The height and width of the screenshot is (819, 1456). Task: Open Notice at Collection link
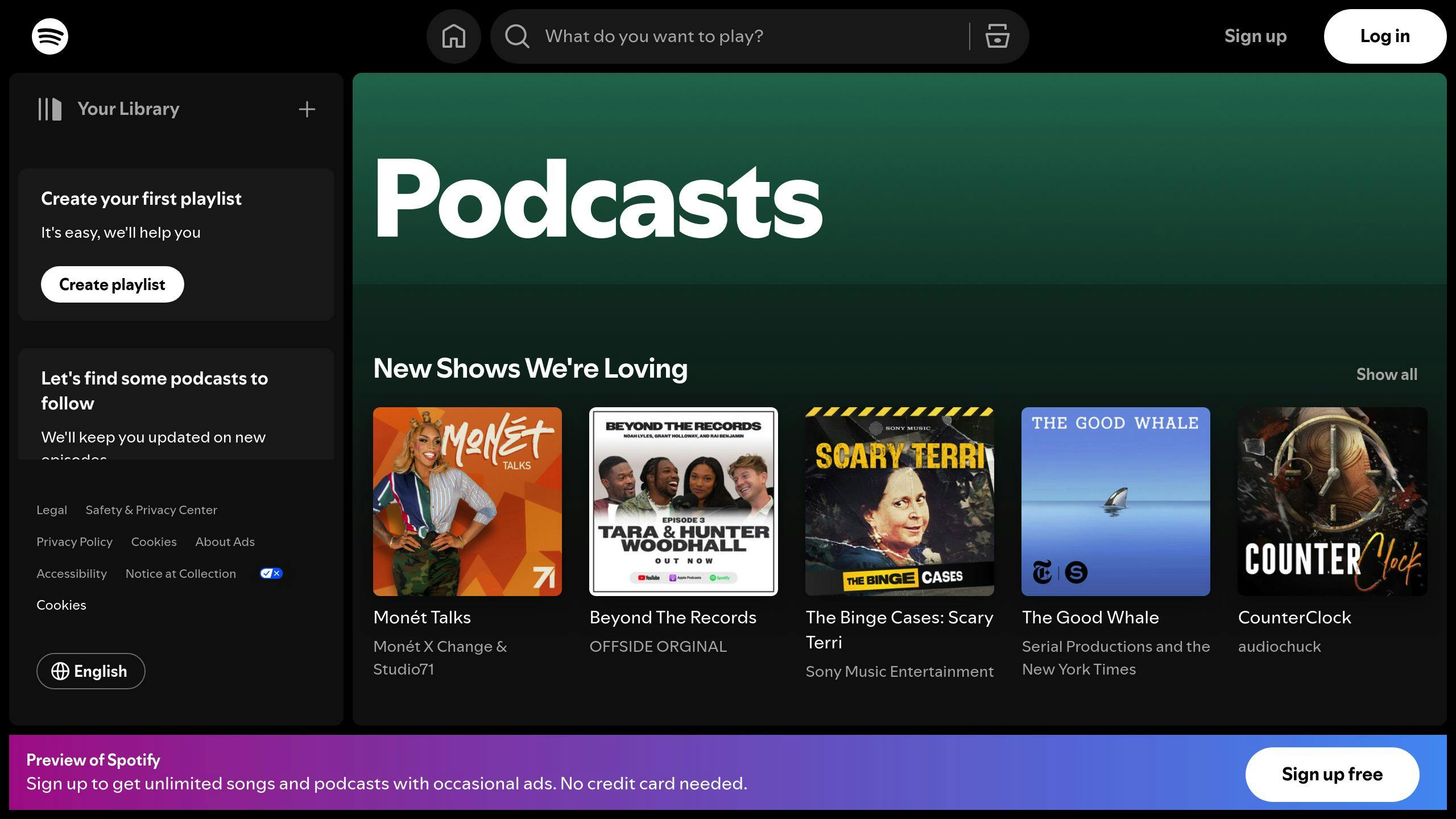click(x=181, y=574)
